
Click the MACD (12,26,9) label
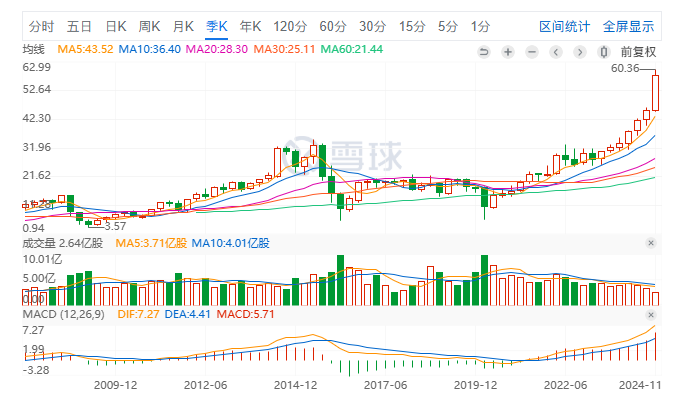64,314
